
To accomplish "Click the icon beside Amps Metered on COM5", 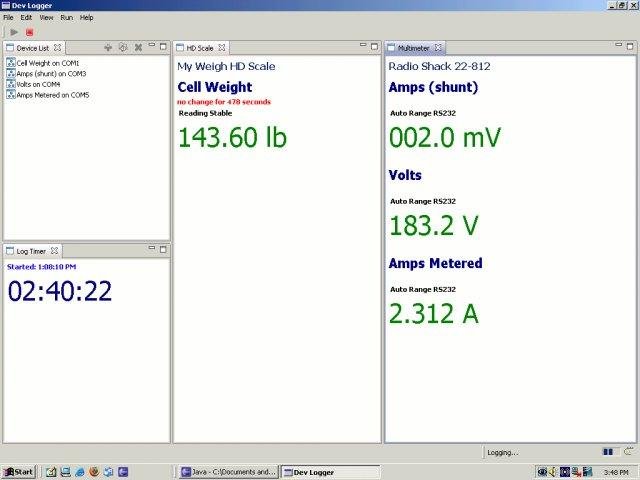I will [11, 95].
